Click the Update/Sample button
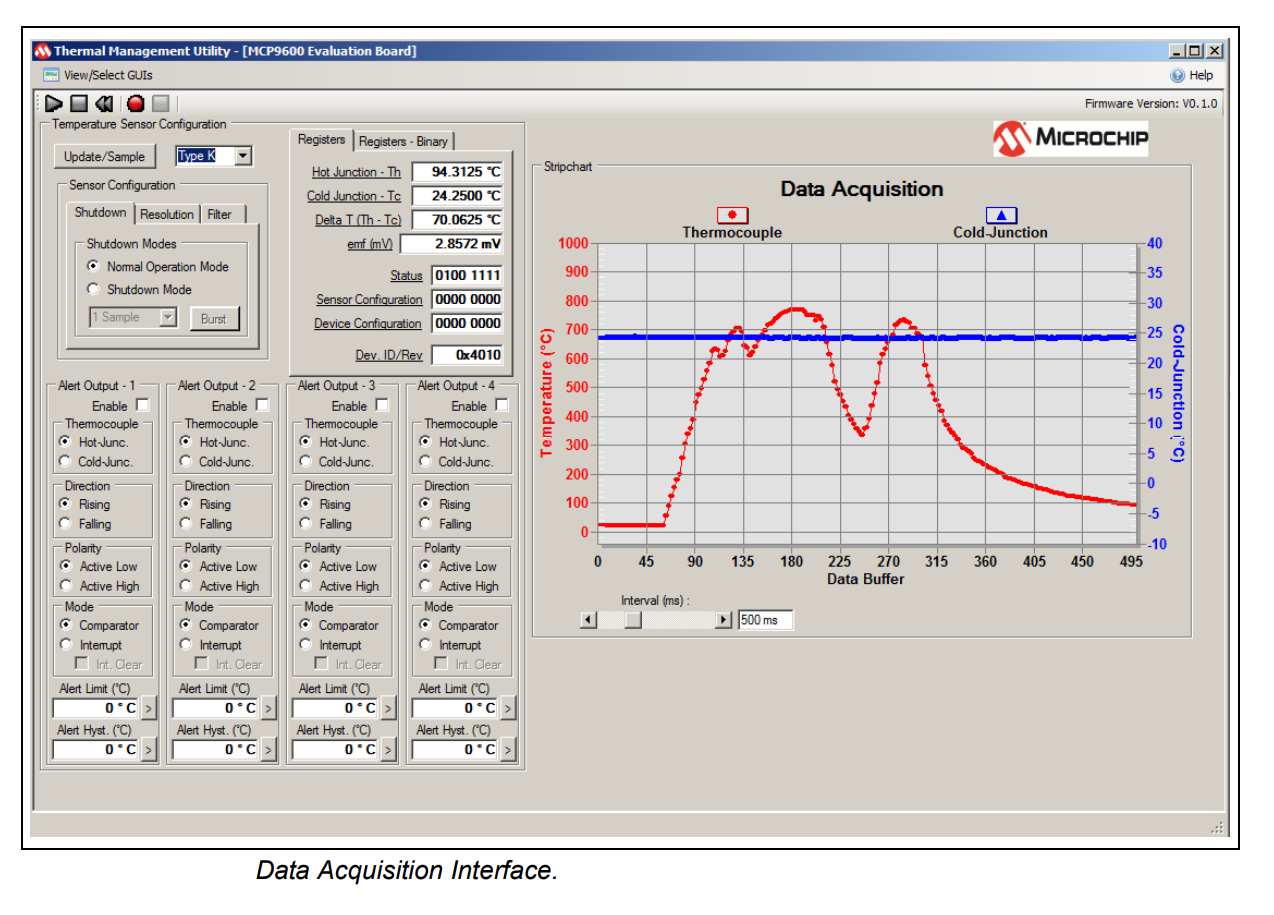The height and width of the screenshot is (915, 1274). 104,157
